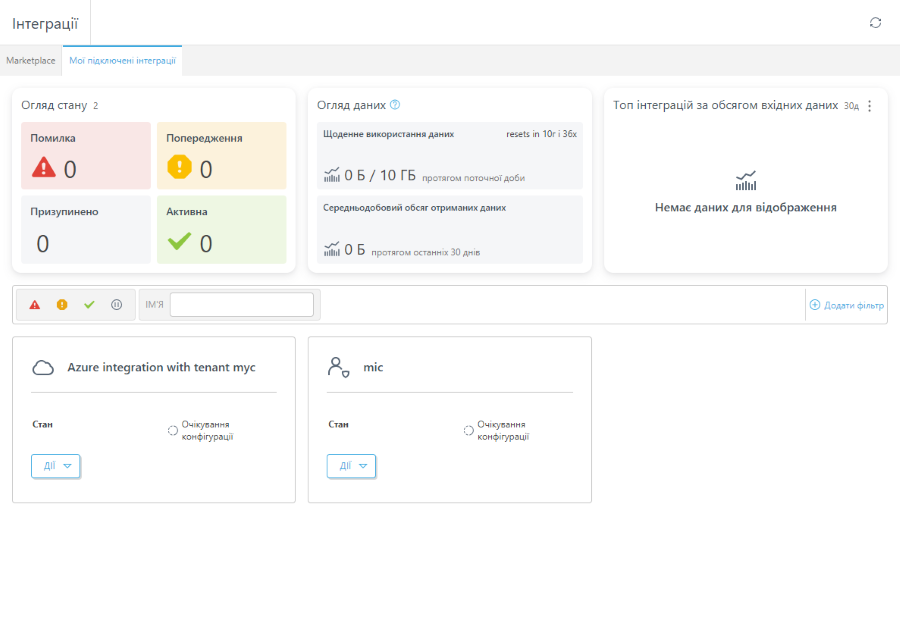Click the Помилка red status tile
This screenshot has width=900, height=633.
coord(86,156)
